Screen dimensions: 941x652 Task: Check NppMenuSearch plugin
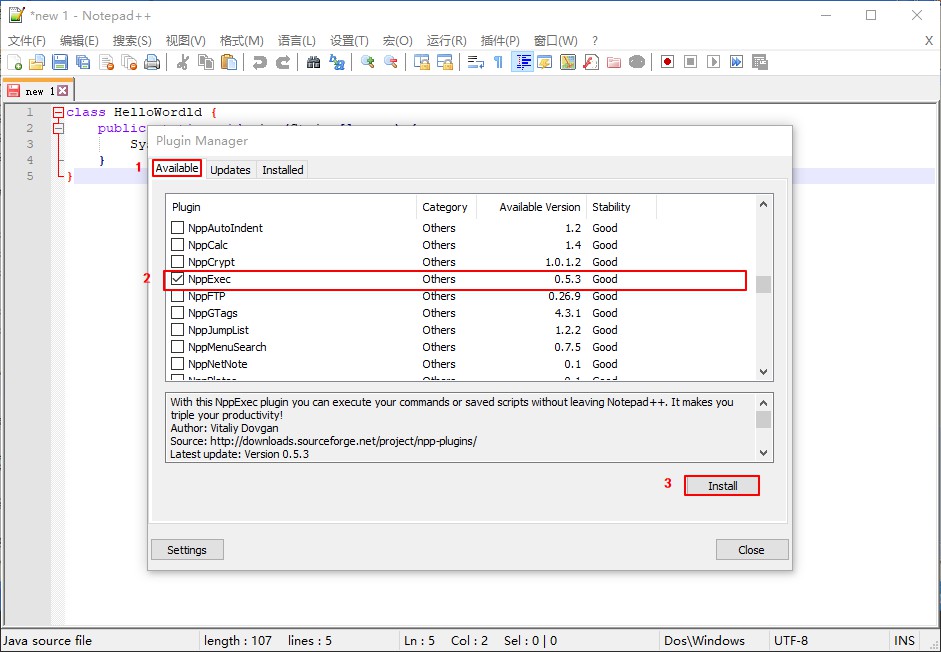pos(177,347)
